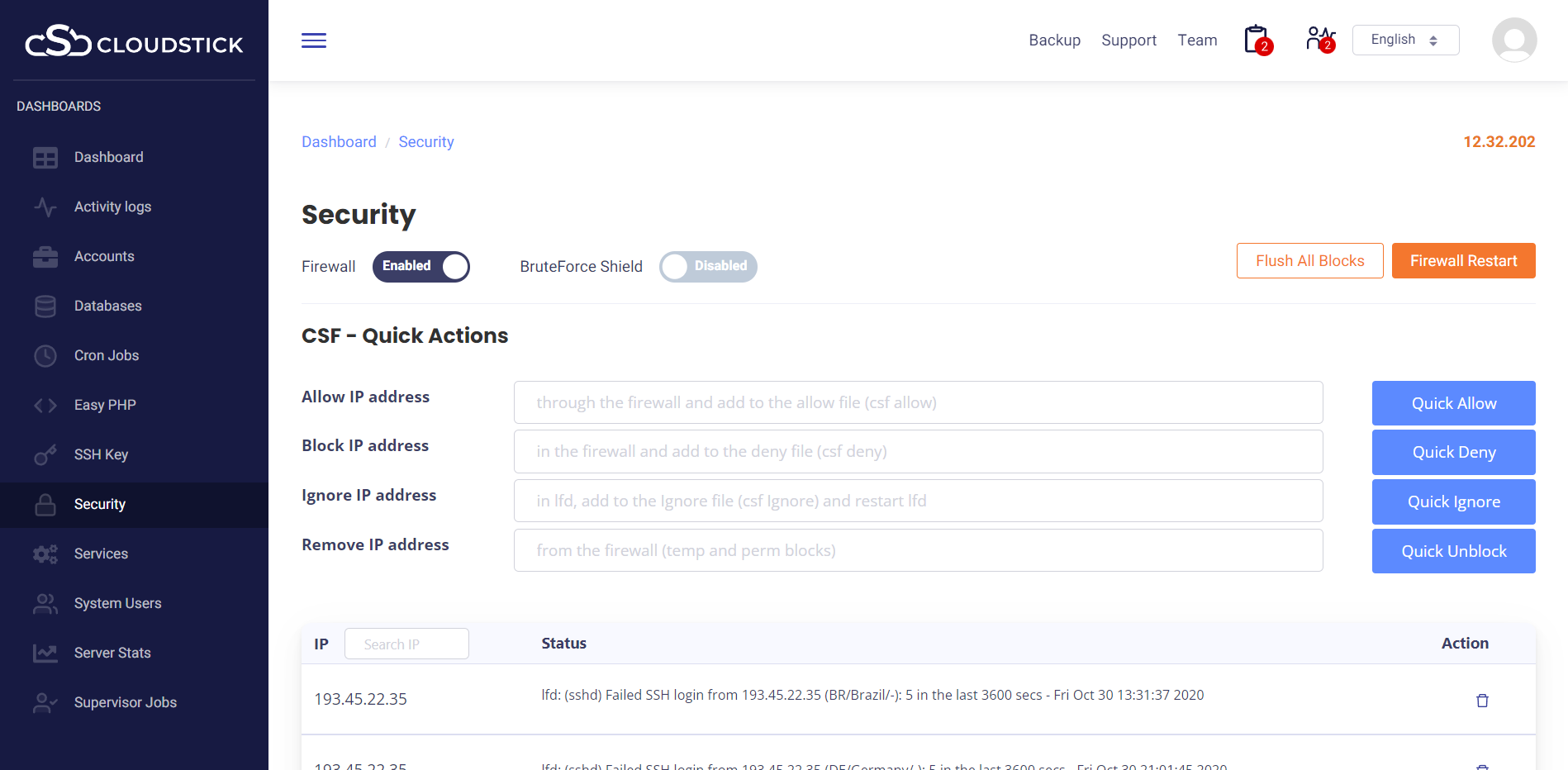Open the user profile avatar
Screen dimensions: 1568x770
[1513, 40]
